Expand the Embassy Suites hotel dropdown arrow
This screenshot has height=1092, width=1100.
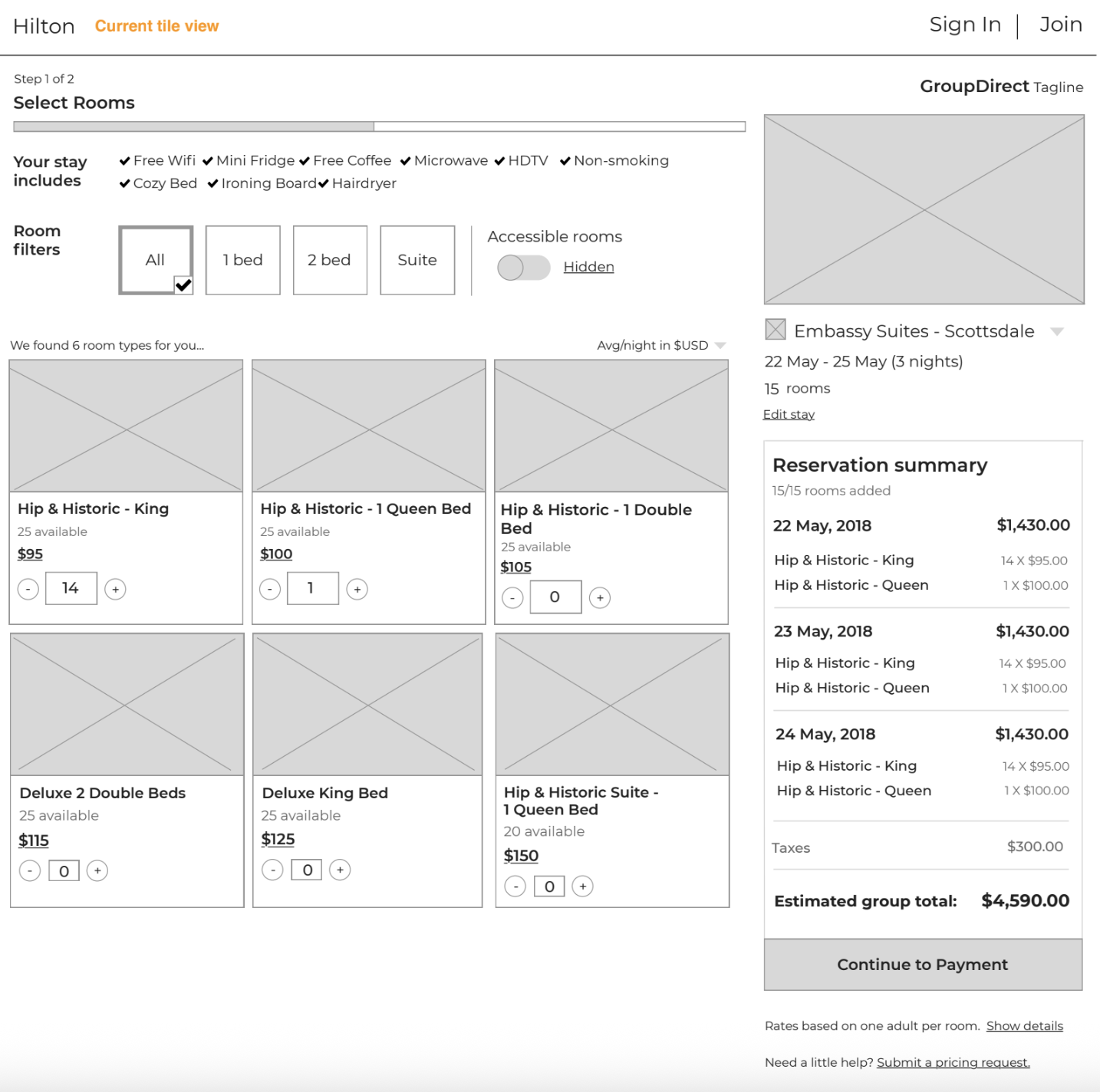[1057, 331]
